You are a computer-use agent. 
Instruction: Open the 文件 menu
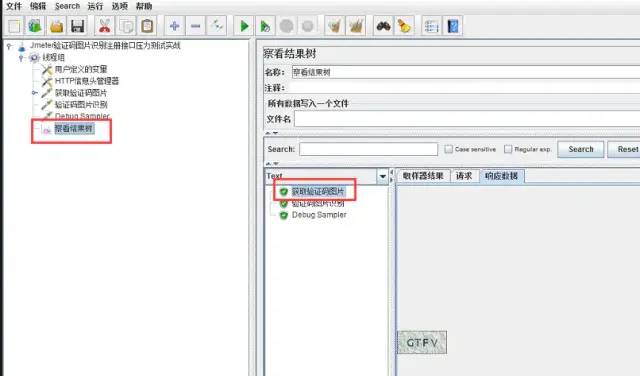[x=14, y=6]
